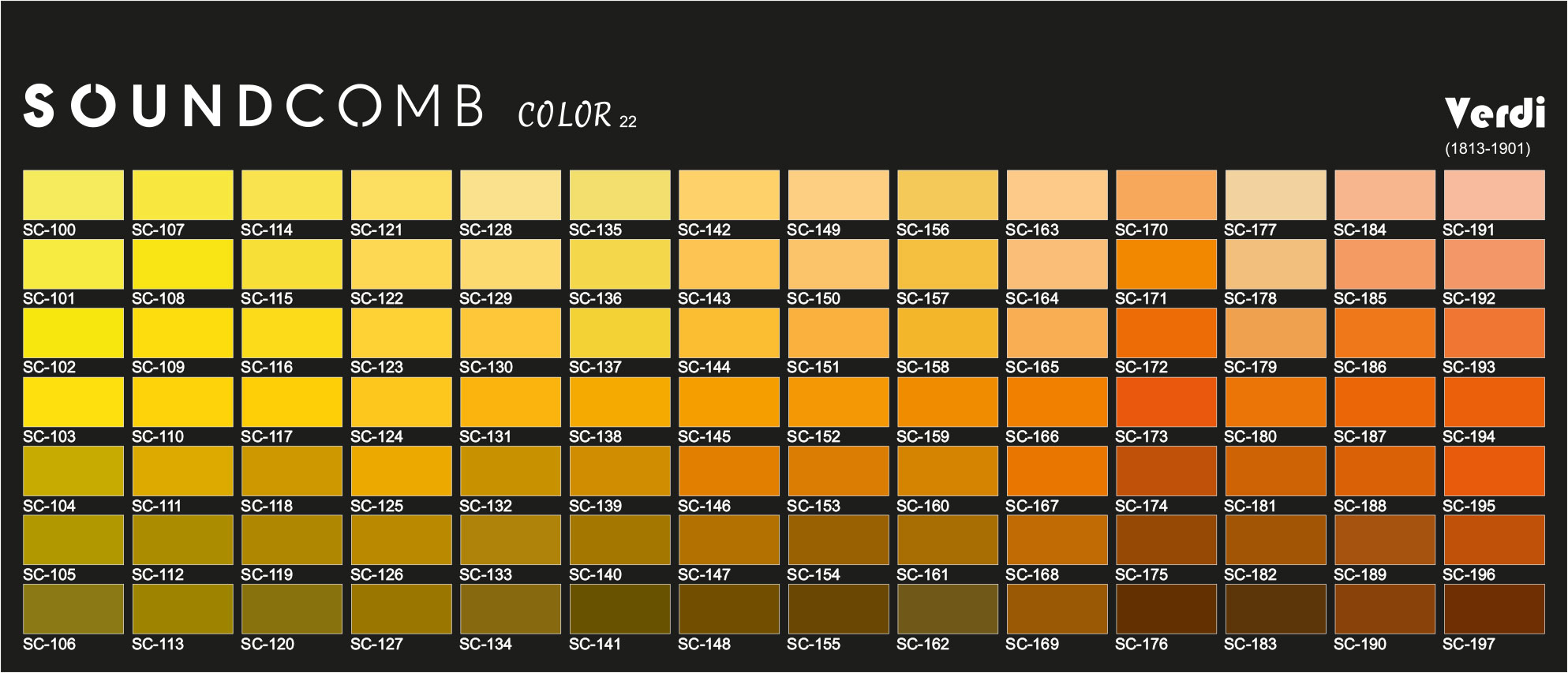Select the SC-111 ochre swatch
1568x673 pixels.
click(x=182, y=471)
